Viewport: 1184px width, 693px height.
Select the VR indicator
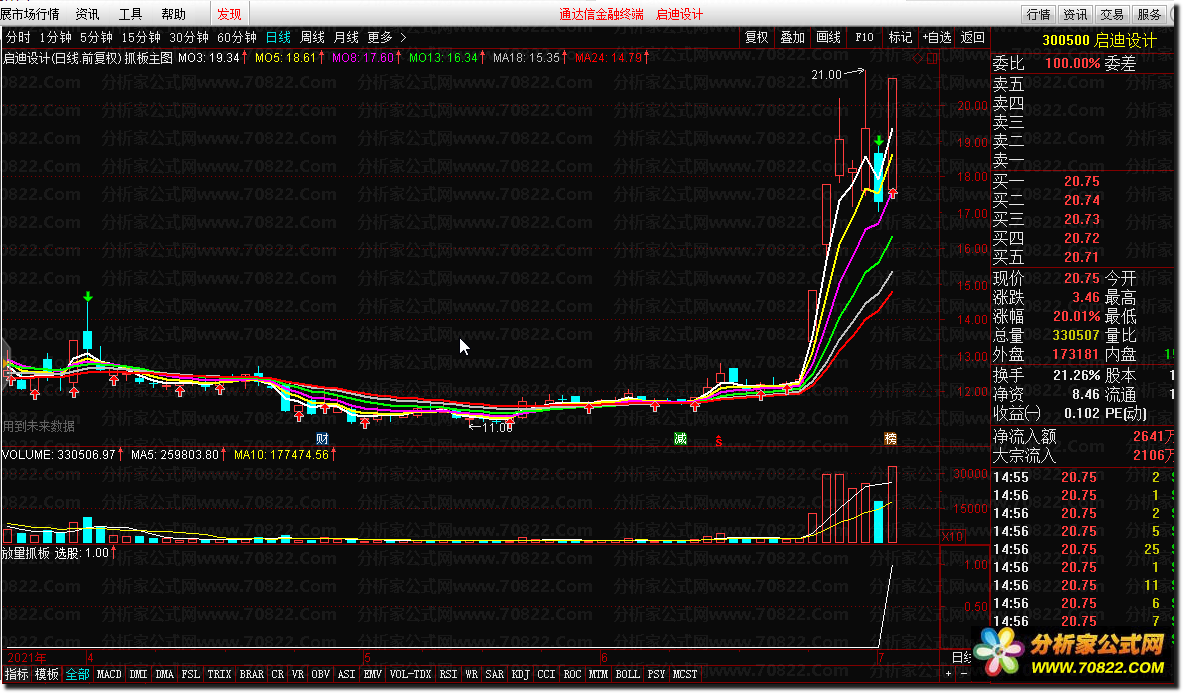click(298, 674)
